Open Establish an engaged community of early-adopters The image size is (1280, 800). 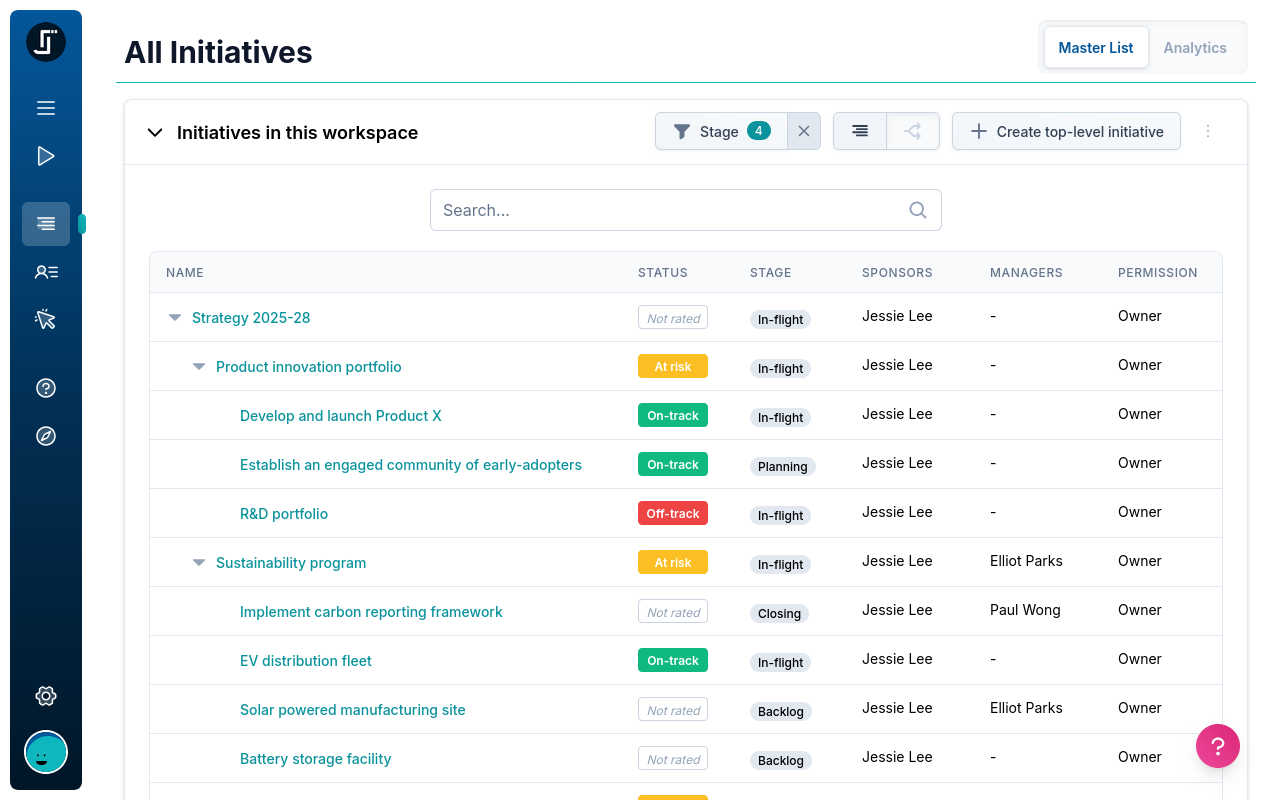[411, 465]
